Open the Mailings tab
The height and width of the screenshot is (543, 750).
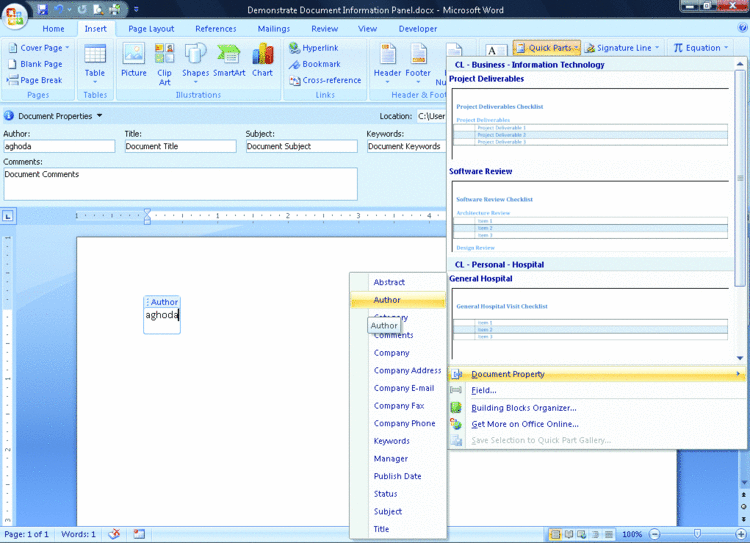pyautogui.click(x=274, y=29)
